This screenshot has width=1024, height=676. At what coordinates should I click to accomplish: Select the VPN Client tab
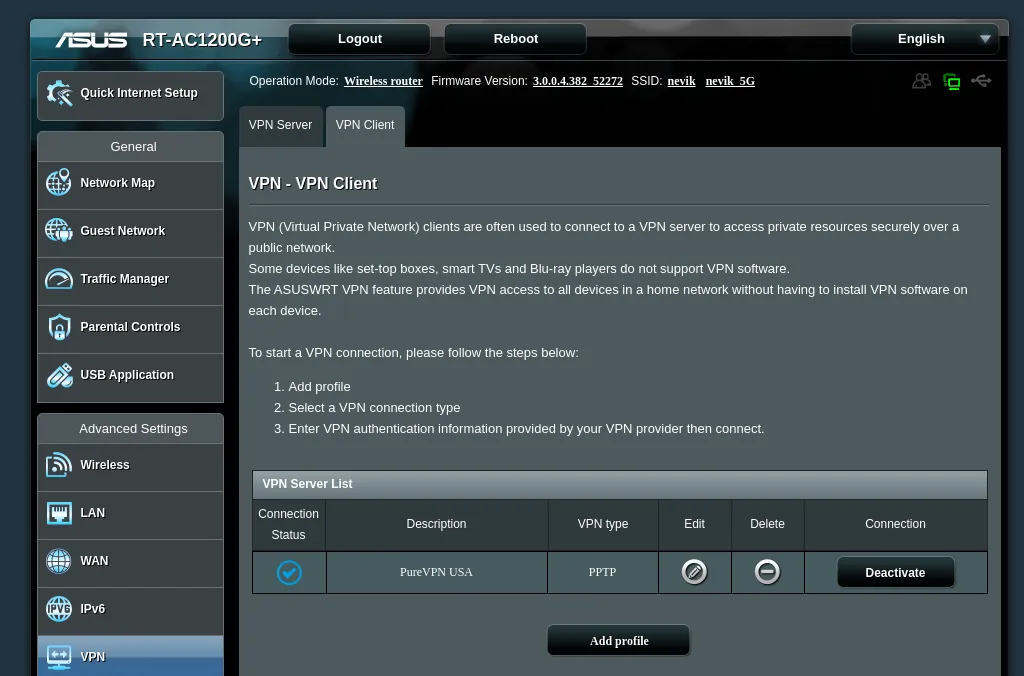[365, 125]
